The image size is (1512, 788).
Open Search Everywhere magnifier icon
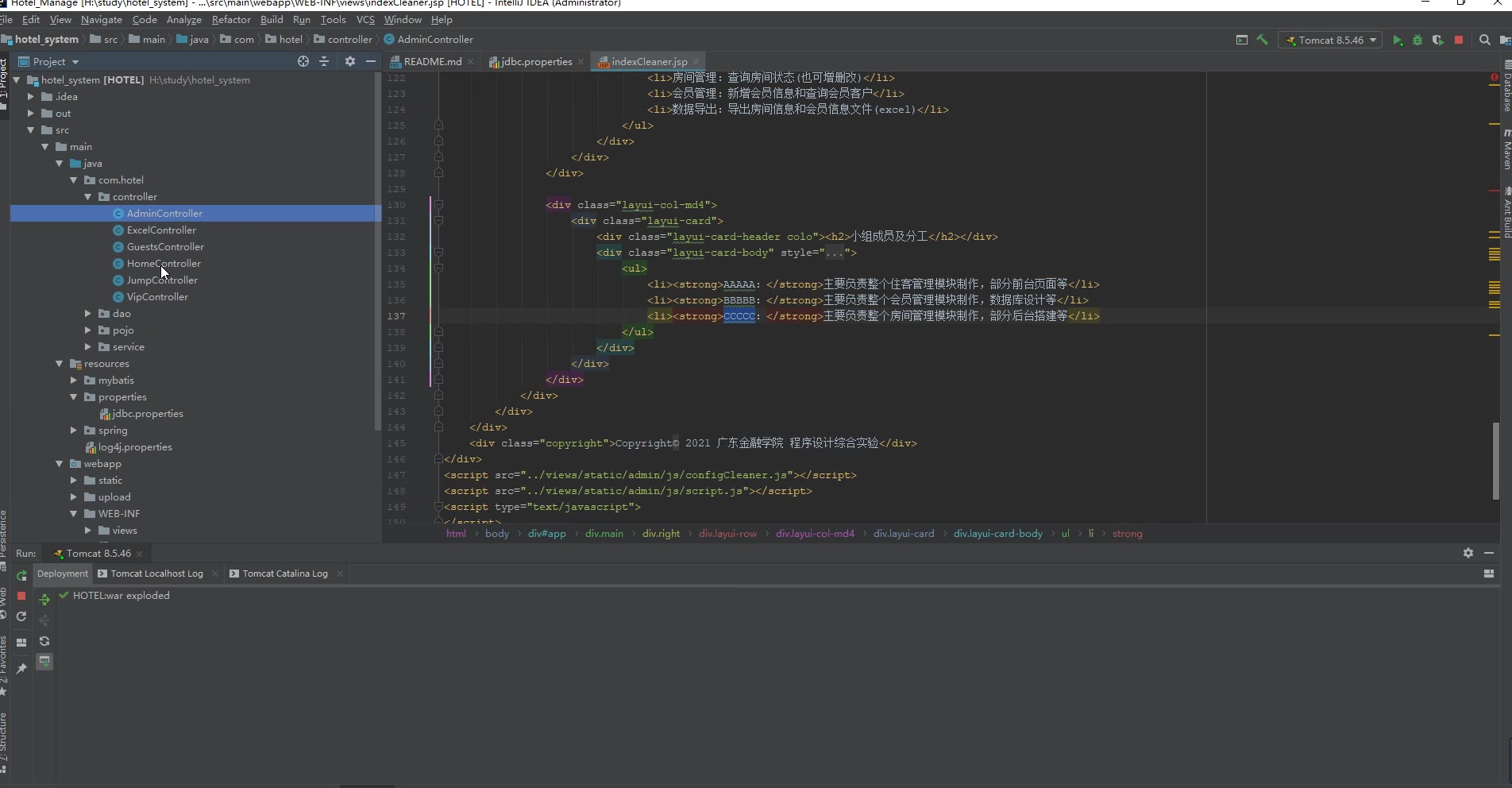[x=1484, y=40]
